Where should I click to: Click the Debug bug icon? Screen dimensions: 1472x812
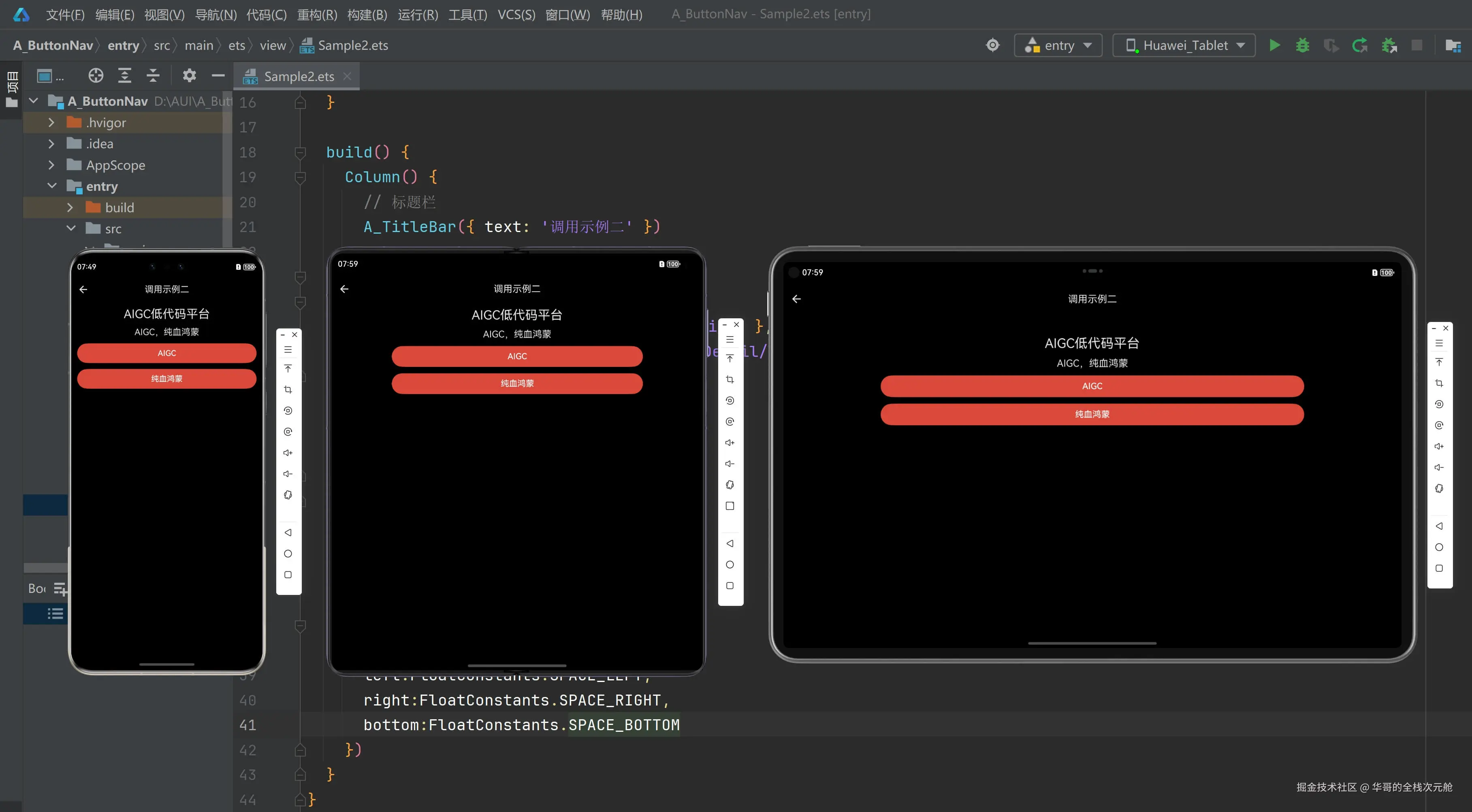tap(1302, 45)
